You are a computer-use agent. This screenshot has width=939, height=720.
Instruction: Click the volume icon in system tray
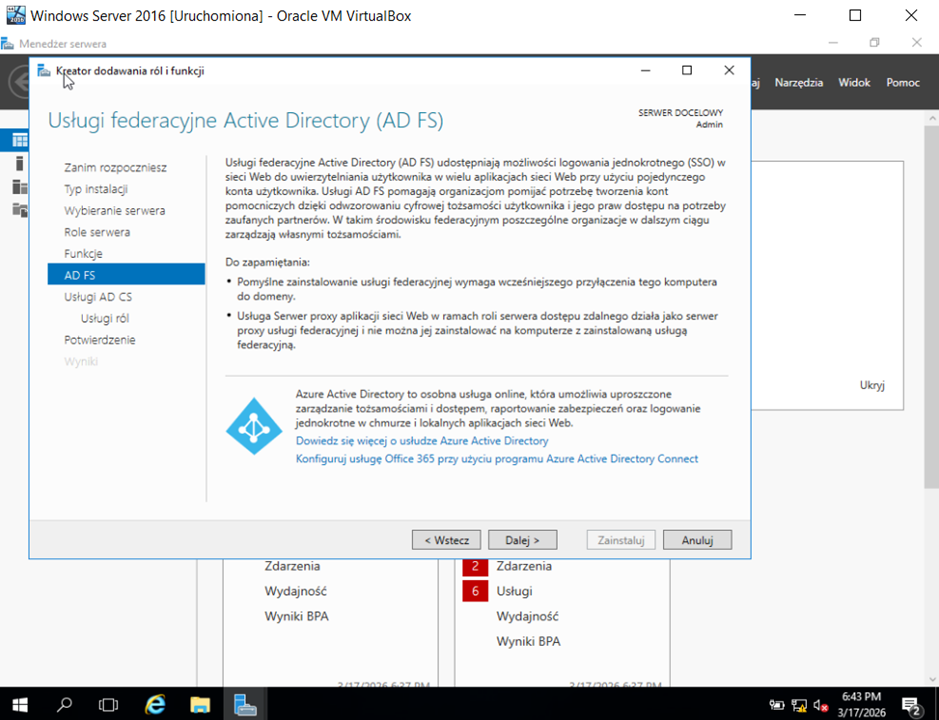click(x=820, y=704)
